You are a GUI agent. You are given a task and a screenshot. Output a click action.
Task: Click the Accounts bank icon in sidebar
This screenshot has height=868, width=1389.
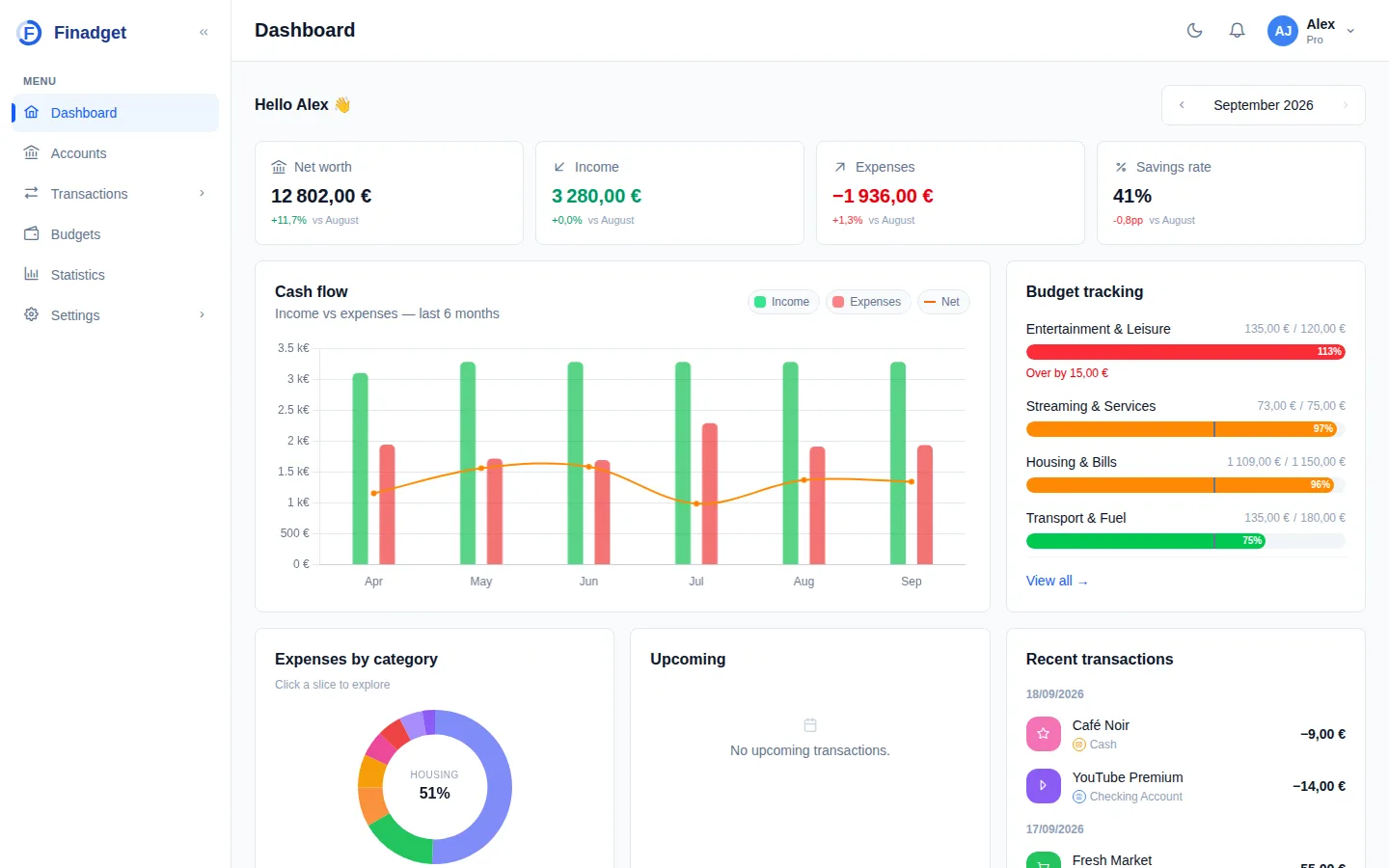pyautogui.click(x=32, y=152)
